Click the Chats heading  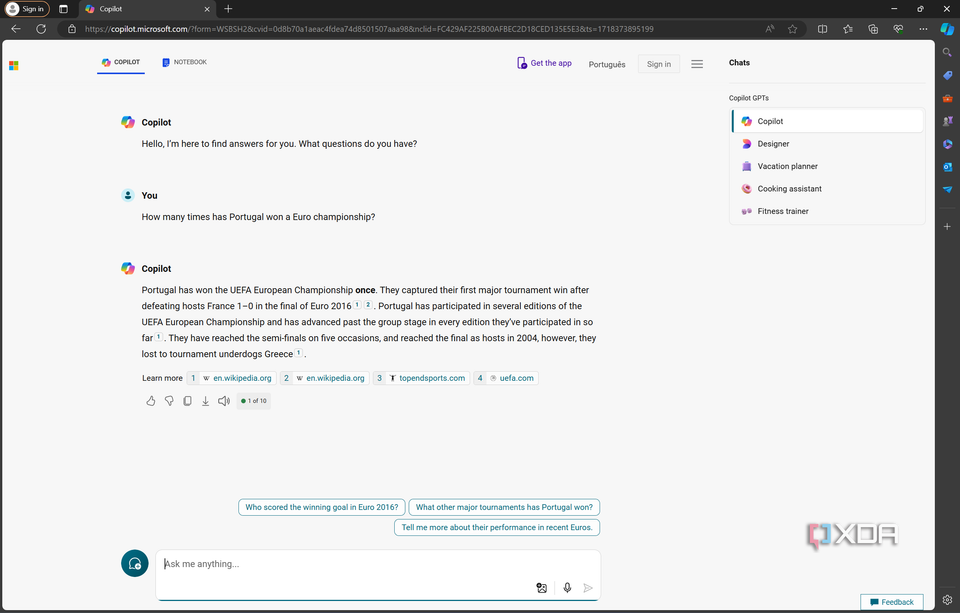click(x=739, y=62)
